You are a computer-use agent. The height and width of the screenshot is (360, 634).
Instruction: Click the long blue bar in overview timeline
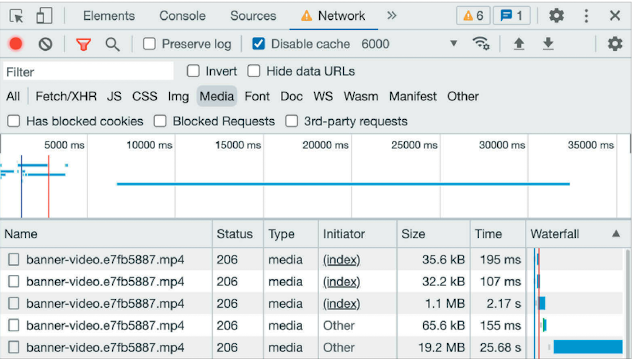(343, 184)
